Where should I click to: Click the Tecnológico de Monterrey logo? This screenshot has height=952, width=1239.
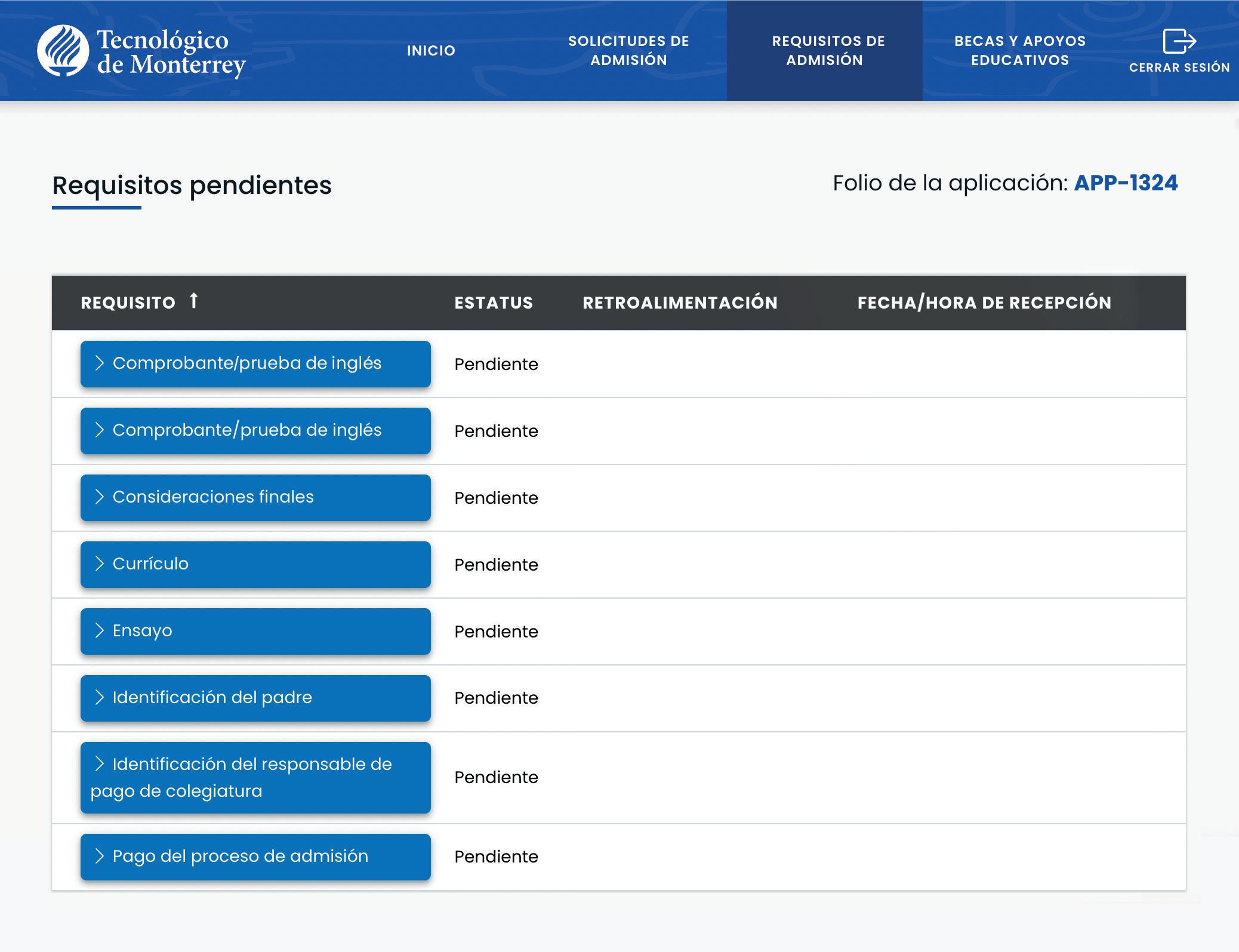coord(141,51)
